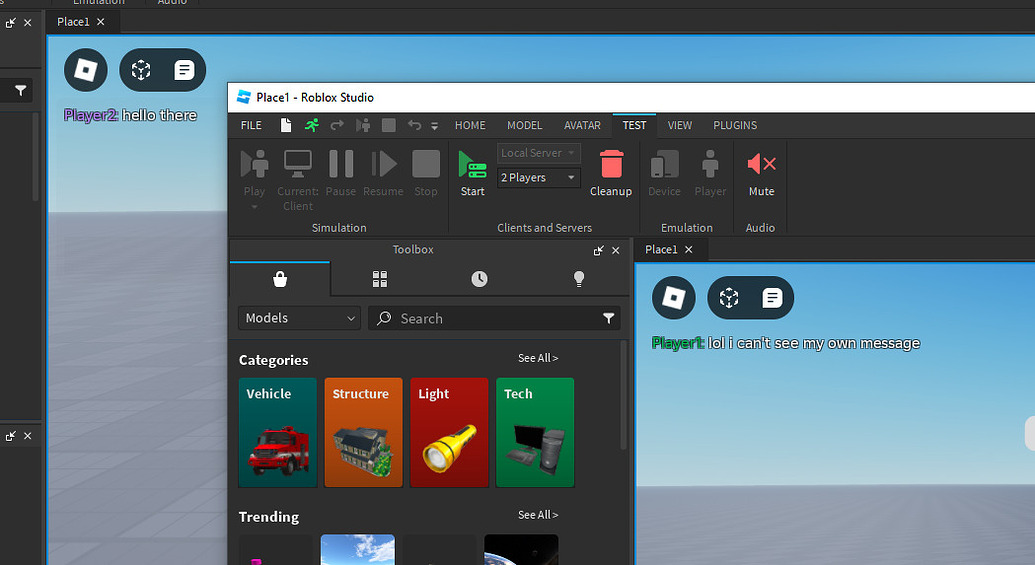Image resolution: width=1035 pixels, height=565 pixels.
Task: Switch to the MODEL ribbon tab
Action: [x=525, y=125]
